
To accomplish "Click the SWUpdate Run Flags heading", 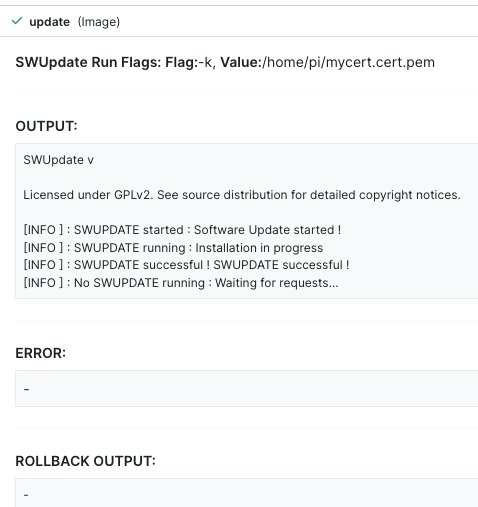I will pyautogui.click(x=88, y=62).
